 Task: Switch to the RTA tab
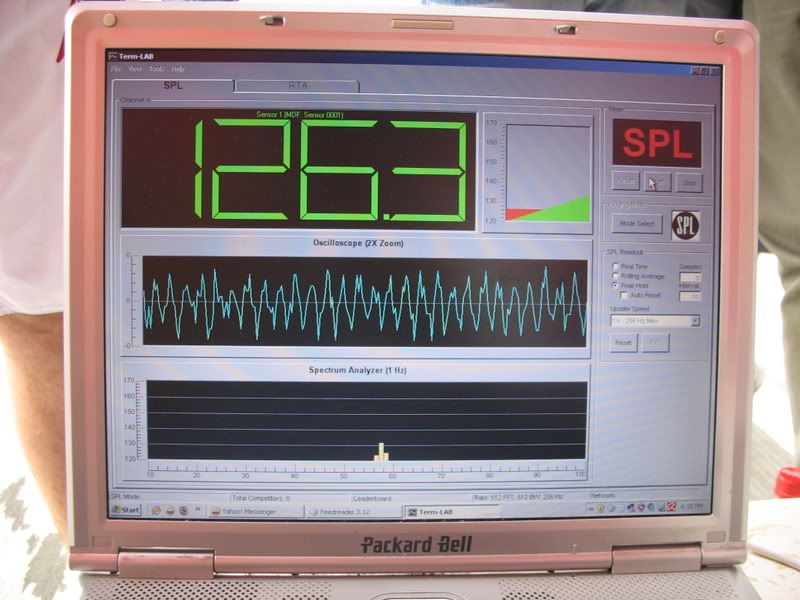[297, 86]
